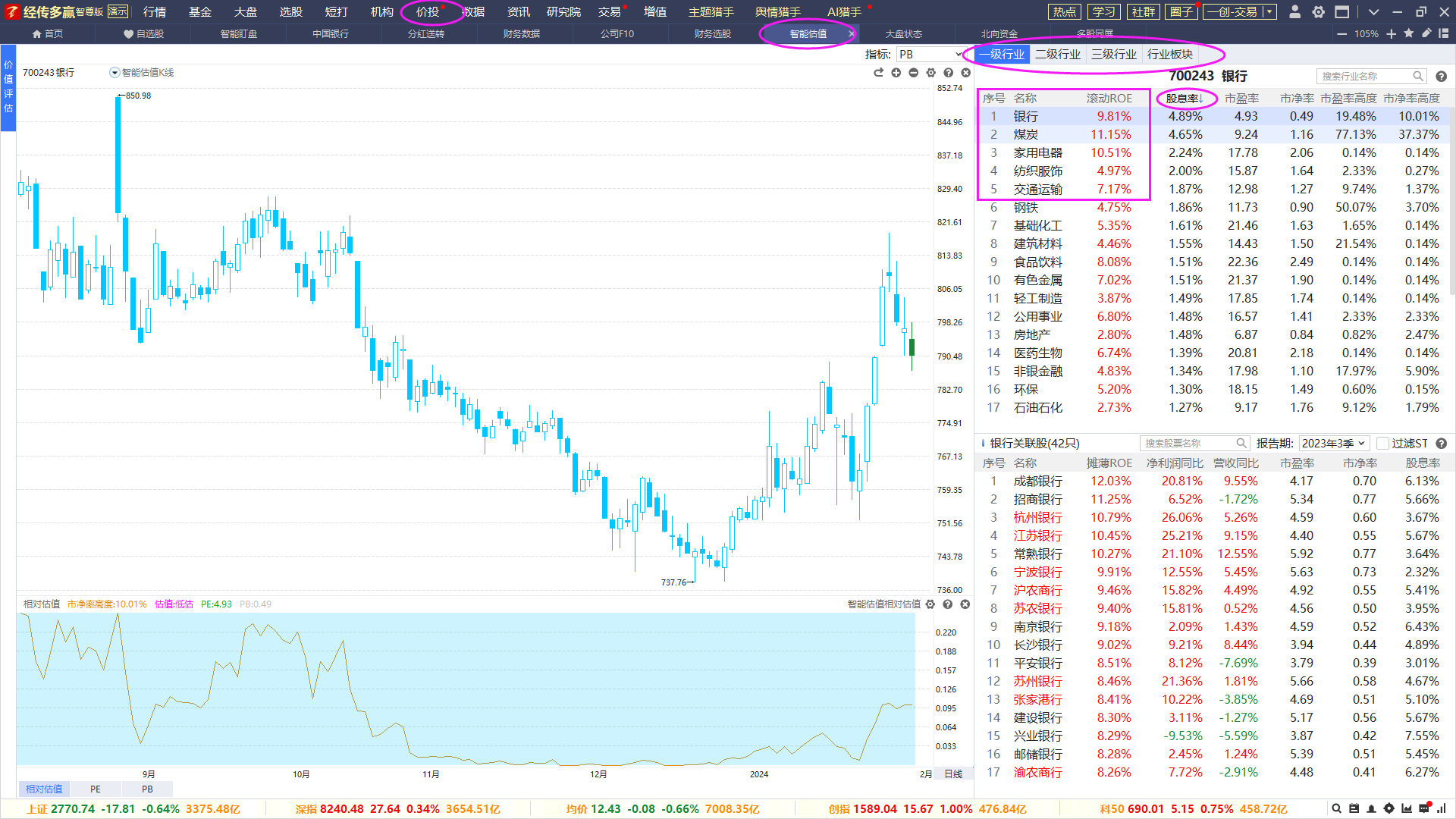Click the status bar search magnifier icon
This screenshot has width=1456, height=819.
click(x=1336, y=808)
